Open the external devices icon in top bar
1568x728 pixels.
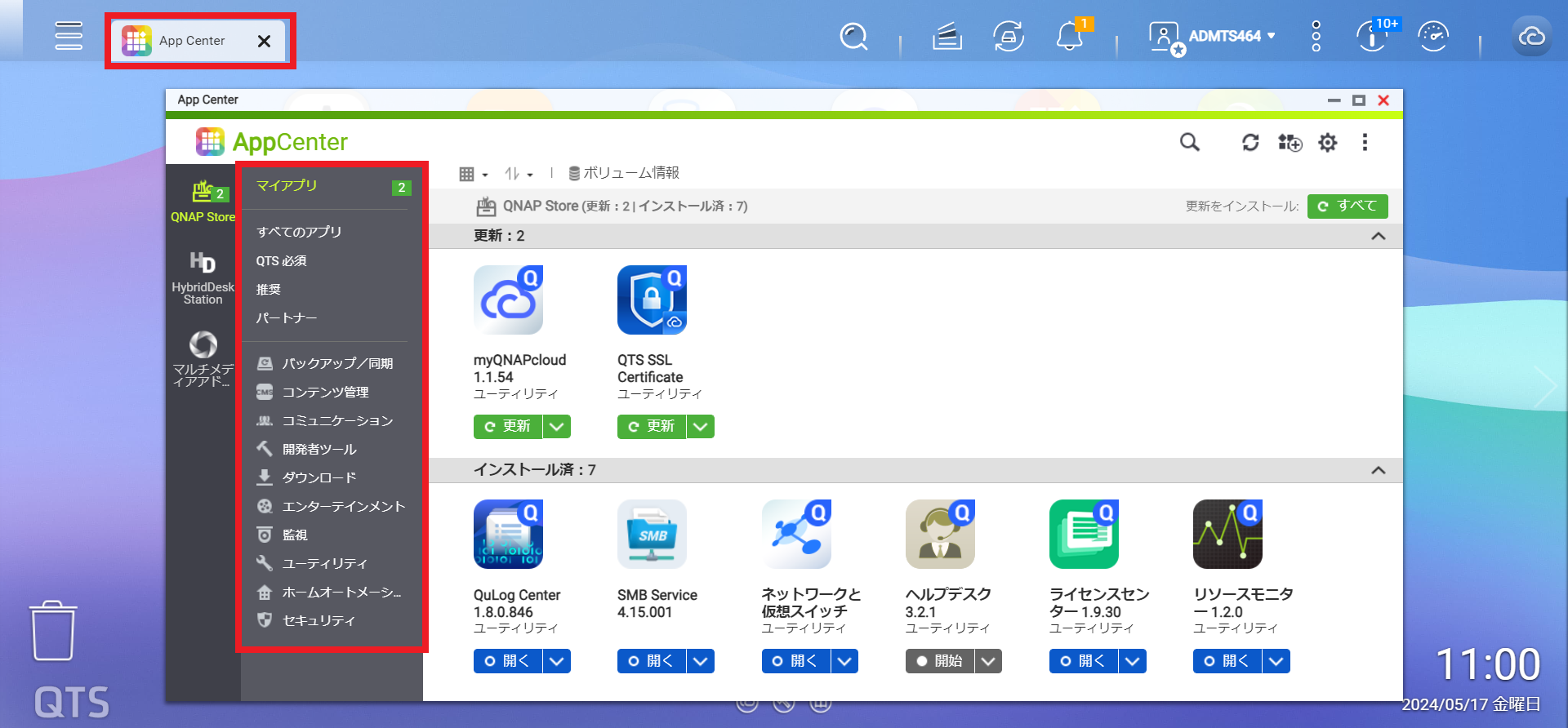(x=1009, y=37)
